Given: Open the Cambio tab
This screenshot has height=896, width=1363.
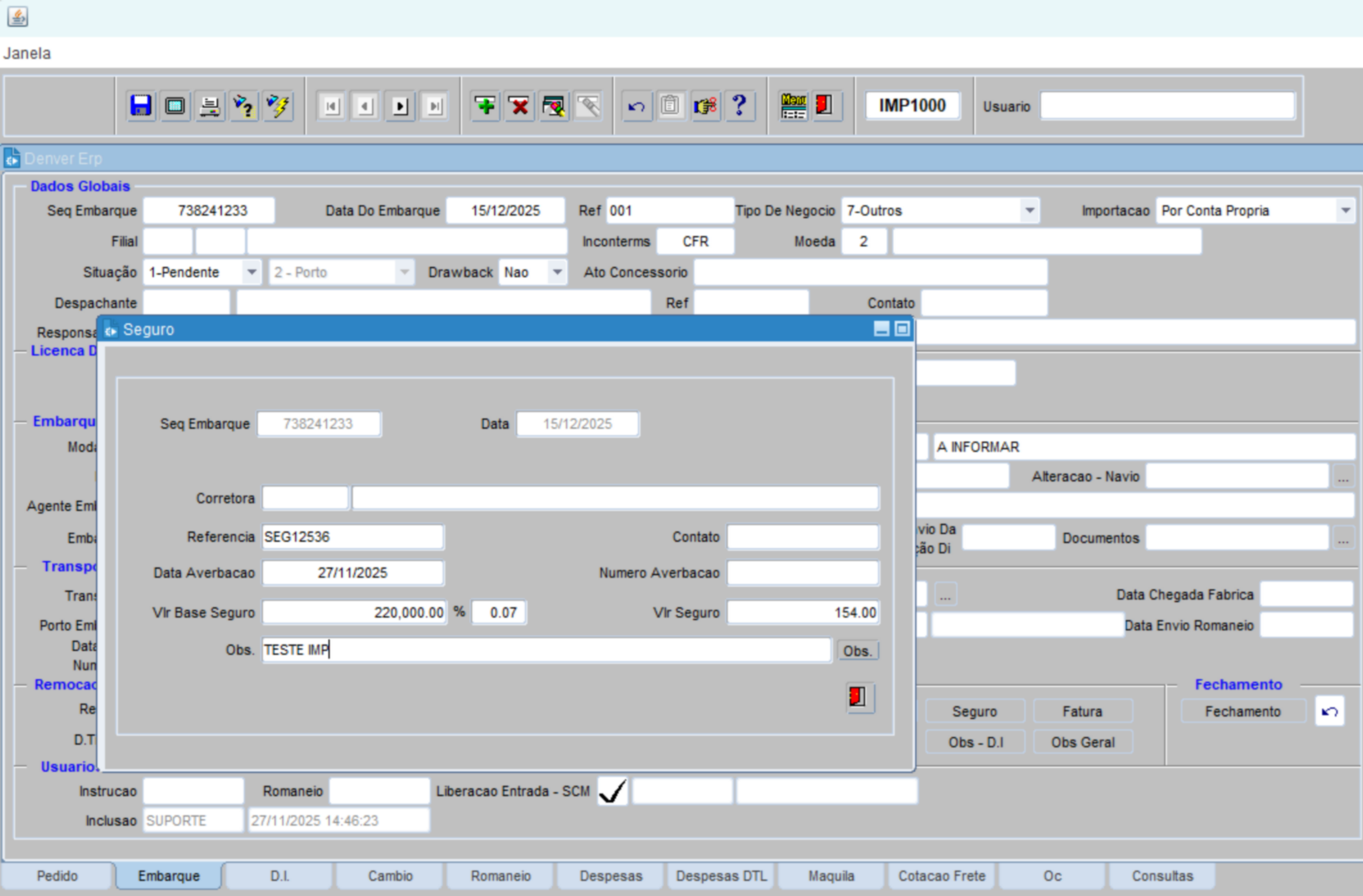Looking at the screenshot, I should (x=390, y=876).
